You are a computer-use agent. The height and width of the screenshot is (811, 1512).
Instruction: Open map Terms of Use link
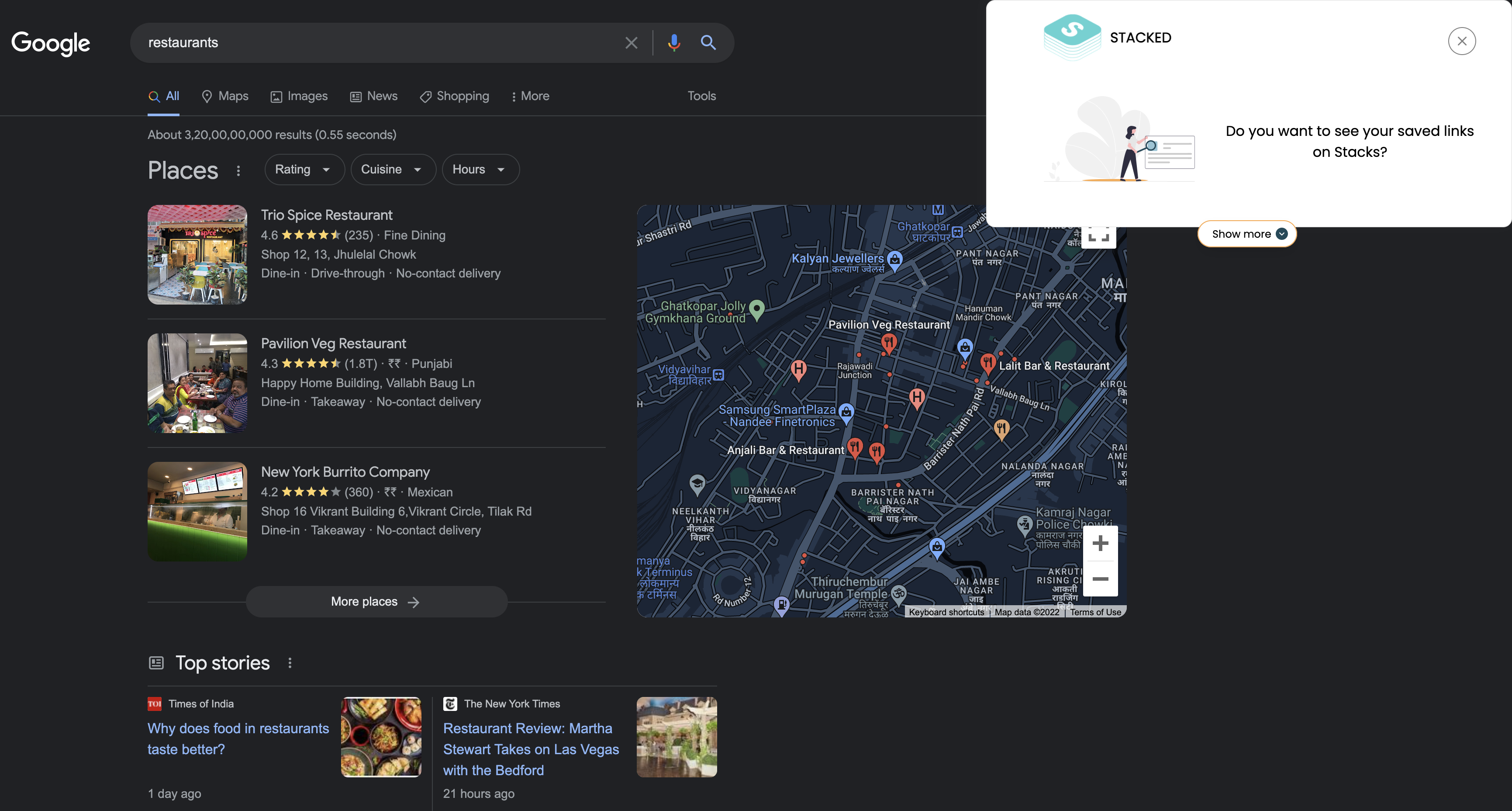[x=1095, y=612]
